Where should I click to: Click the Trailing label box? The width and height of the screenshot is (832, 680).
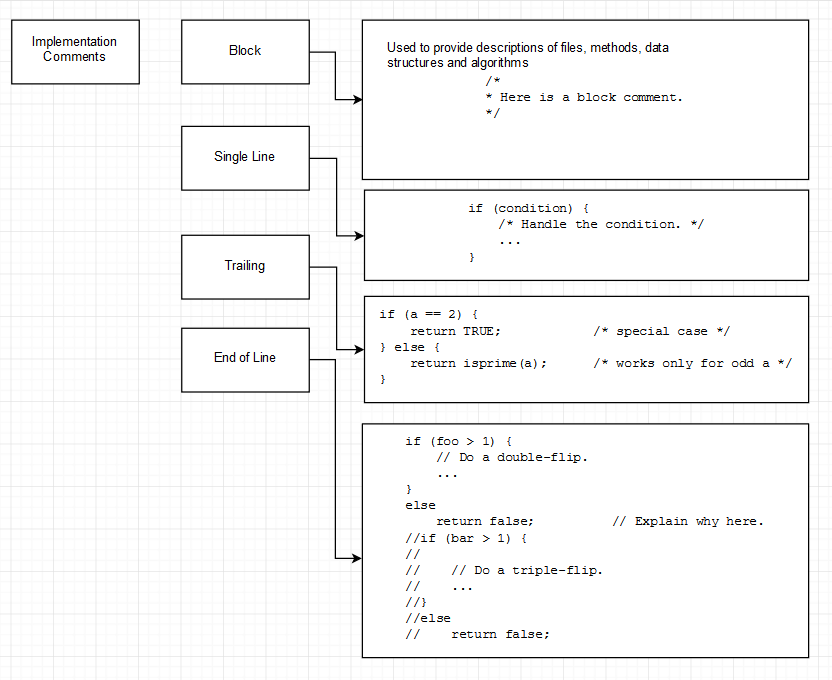245,266
